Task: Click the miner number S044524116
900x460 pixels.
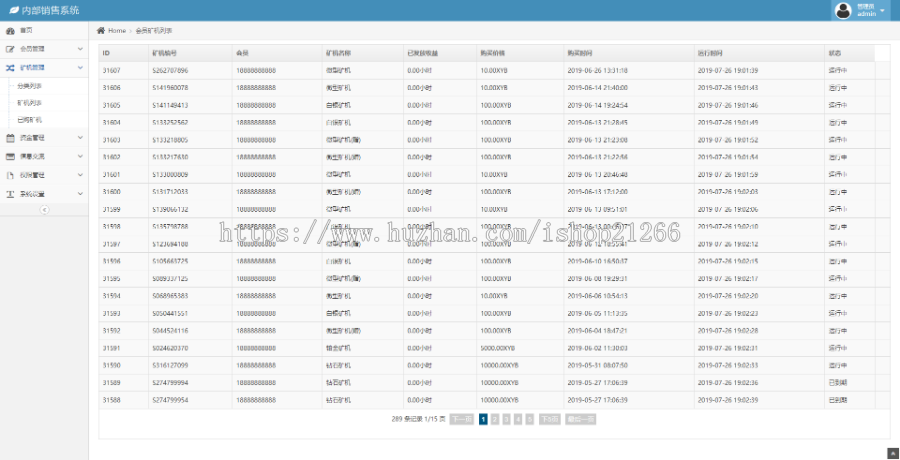Action: click(170, 331)
